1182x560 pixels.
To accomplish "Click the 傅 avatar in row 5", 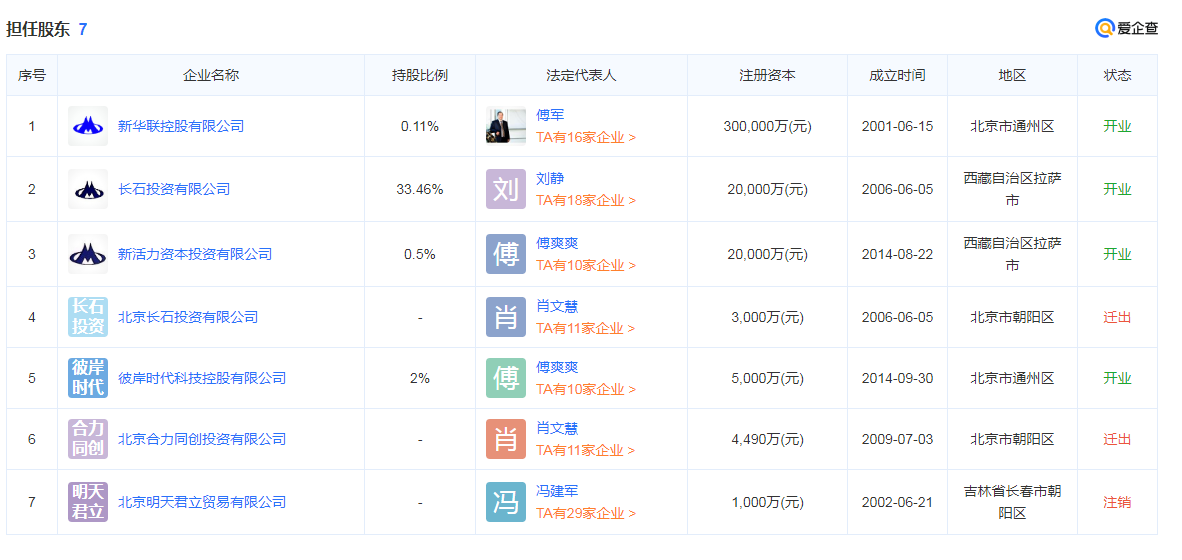I will coord(506,378).
